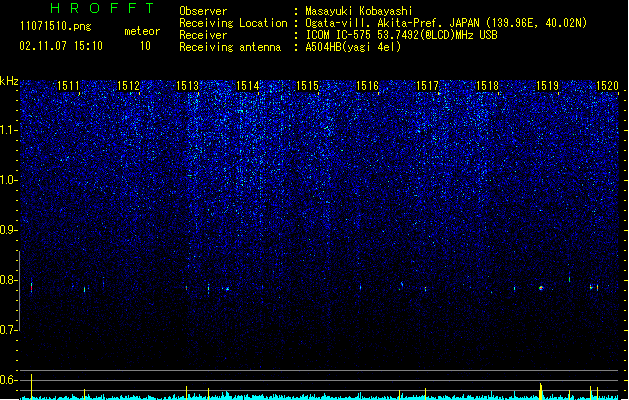Click the 1.0 frequency axis label
Screen dimensions: 629x400
[8, 180]
